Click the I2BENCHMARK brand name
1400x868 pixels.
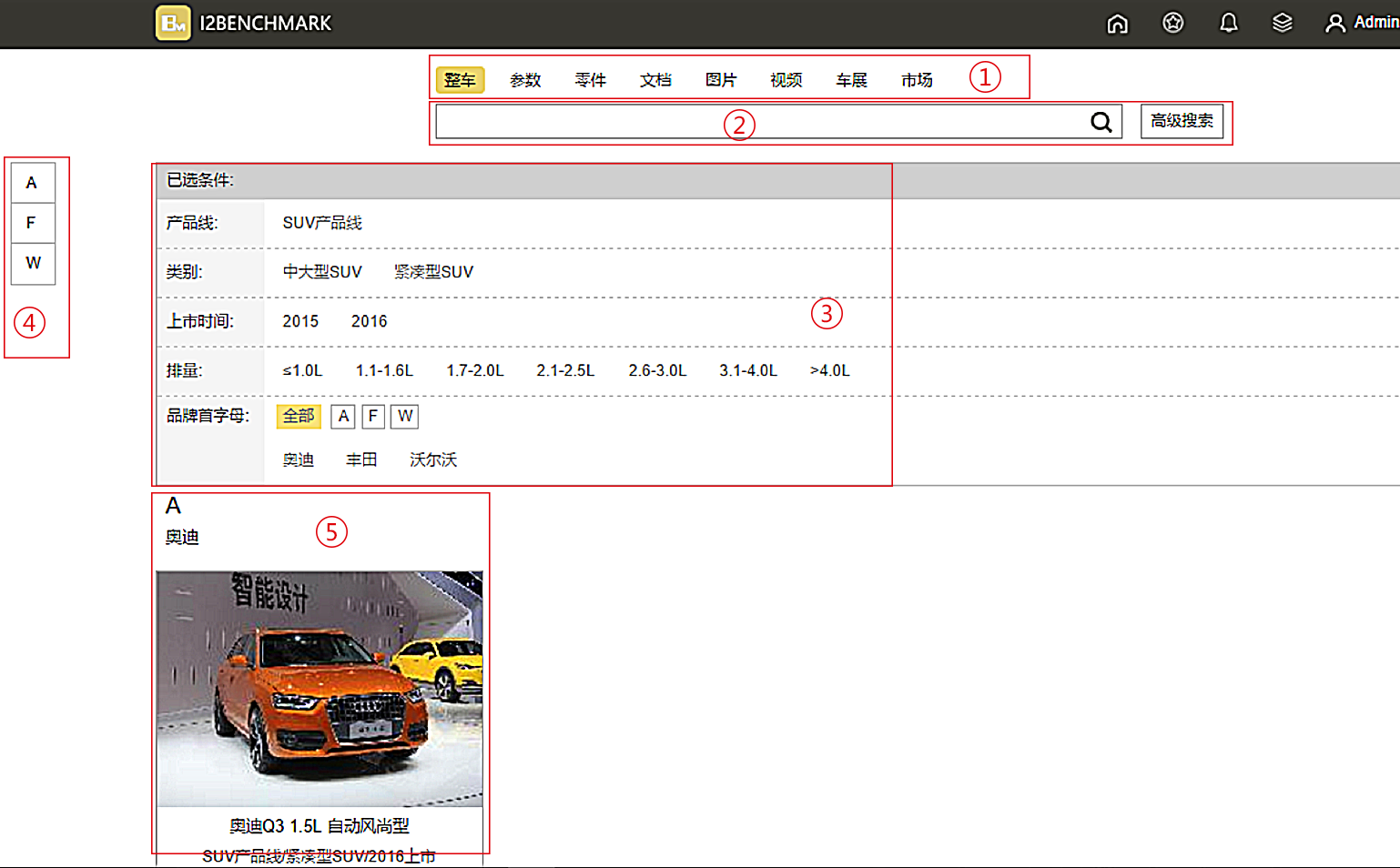[x=266, y=24]
